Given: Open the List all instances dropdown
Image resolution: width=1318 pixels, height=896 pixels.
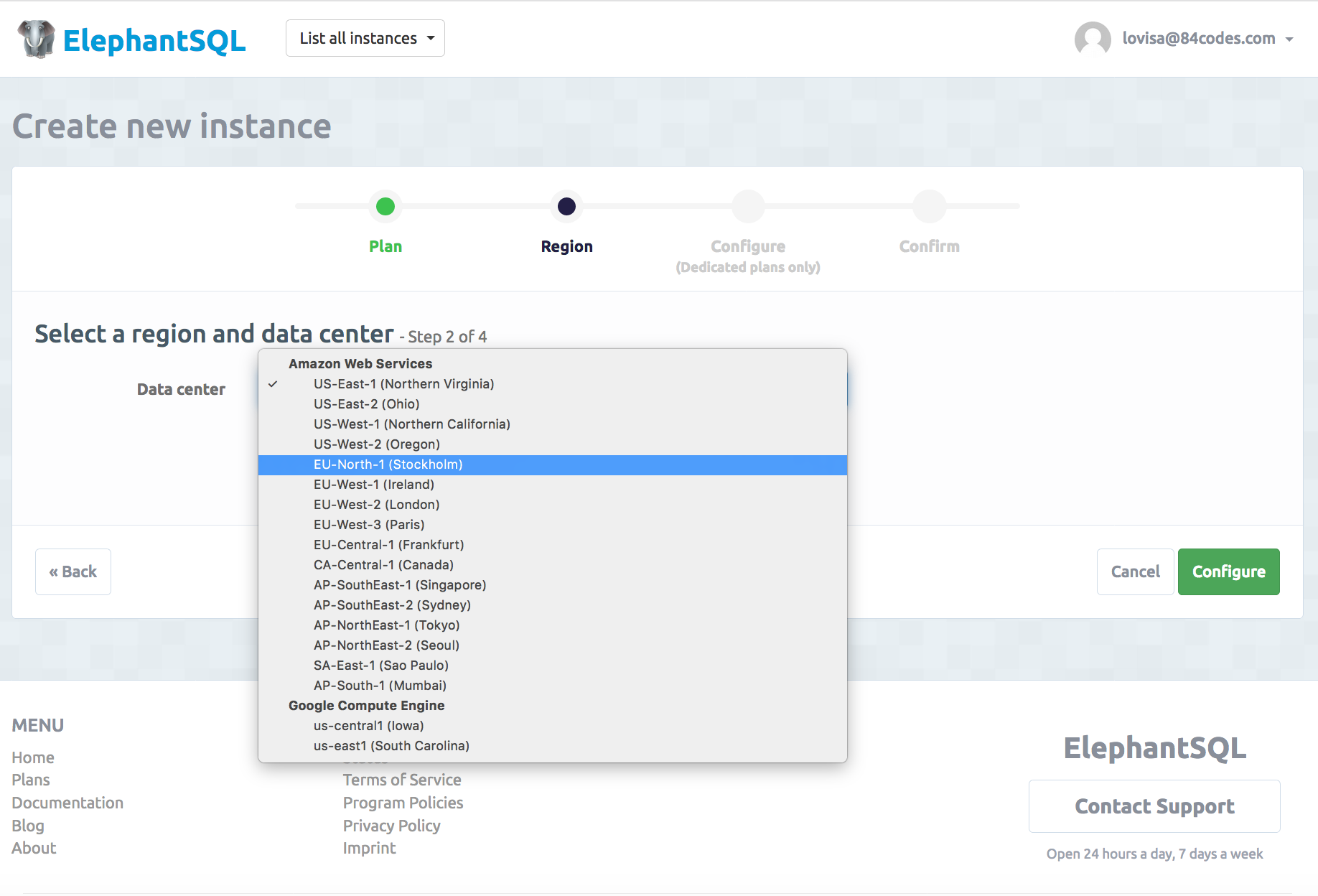Looking at the screenshot, I should coord(365,38).
